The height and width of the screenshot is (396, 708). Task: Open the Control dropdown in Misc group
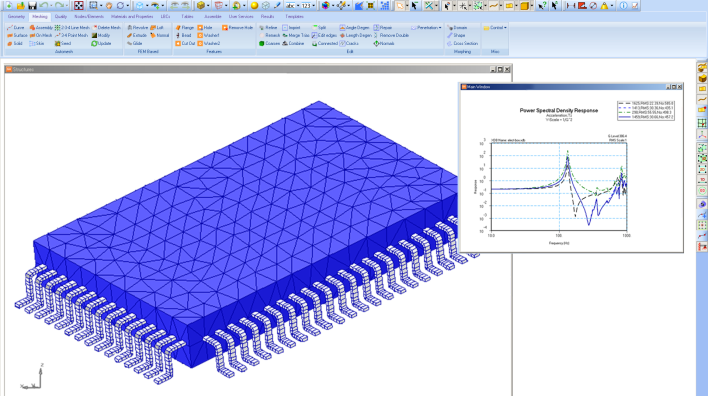coord(495,28)
